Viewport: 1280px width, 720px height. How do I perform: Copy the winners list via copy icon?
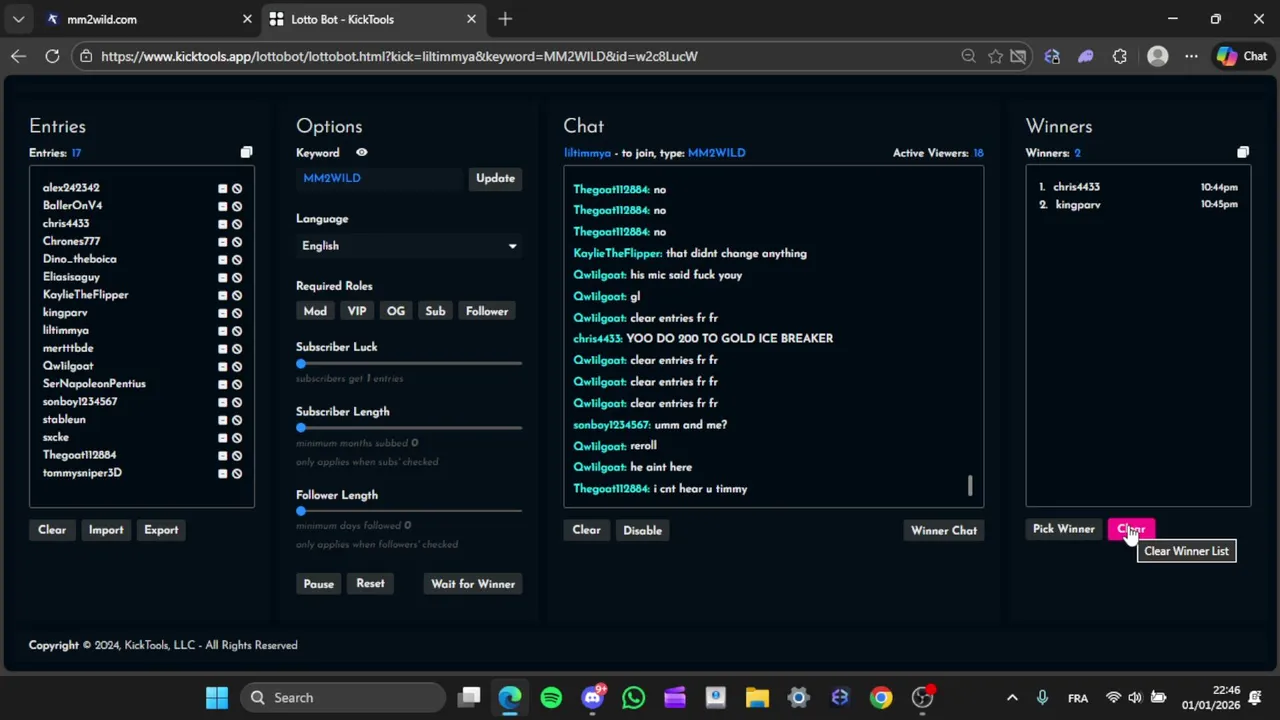pyautogui.click(x=1243, y=153)
